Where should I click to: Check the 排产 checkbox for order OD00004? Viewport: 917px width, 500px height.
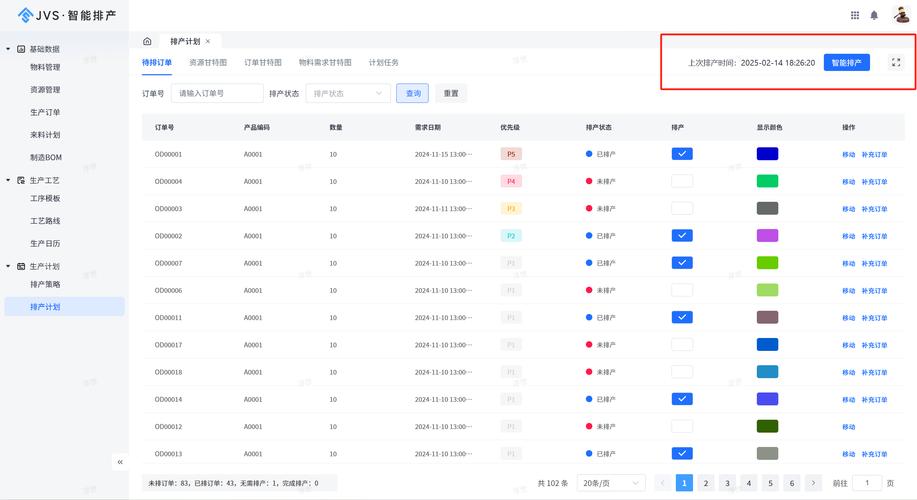(x=681, y=181)
